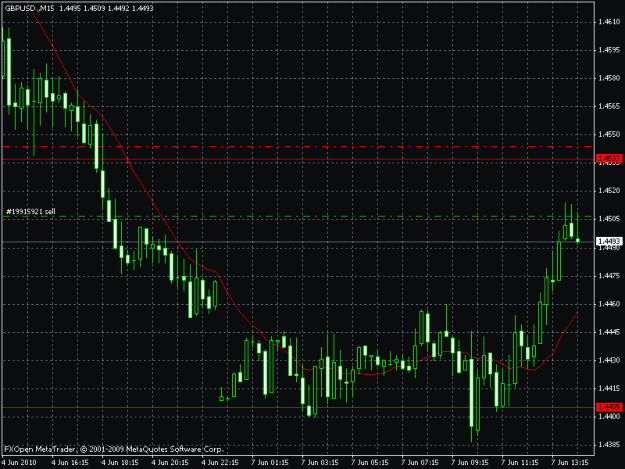Click the 7 Jun 09:15 time label

point(470,463)
